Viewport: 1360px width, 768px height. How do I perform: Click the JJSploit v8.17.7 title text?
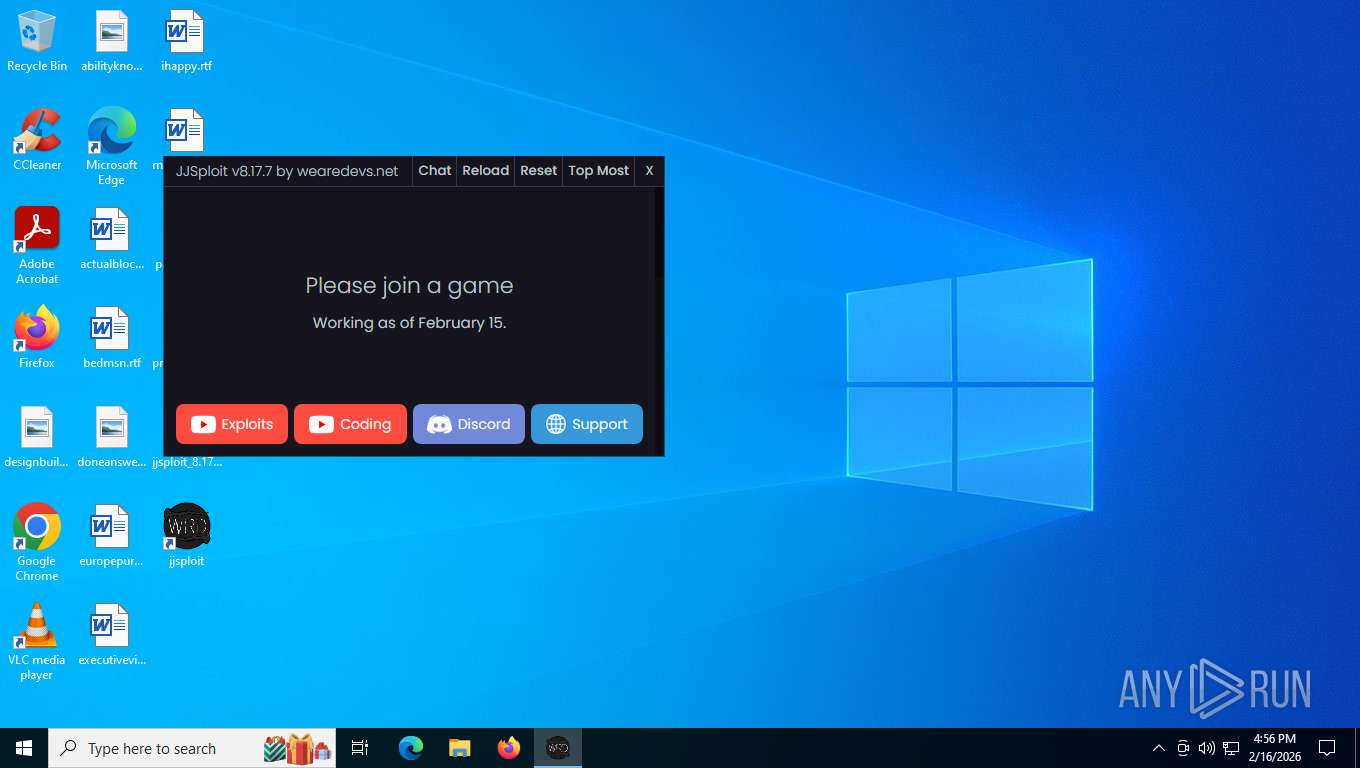tap(287, 171)
